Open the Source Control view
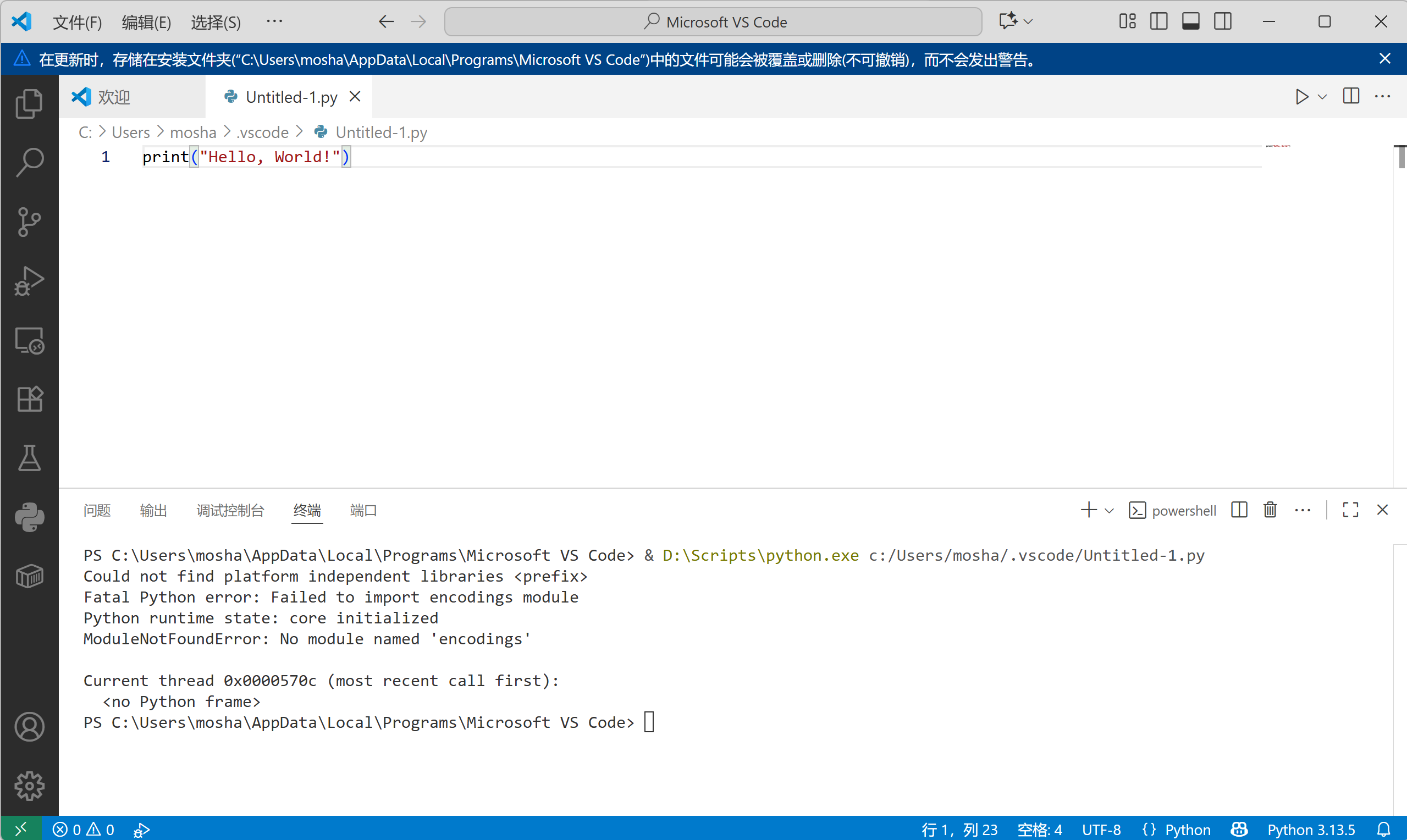This screenshot has height=840, width=1407. coord(30,222)
